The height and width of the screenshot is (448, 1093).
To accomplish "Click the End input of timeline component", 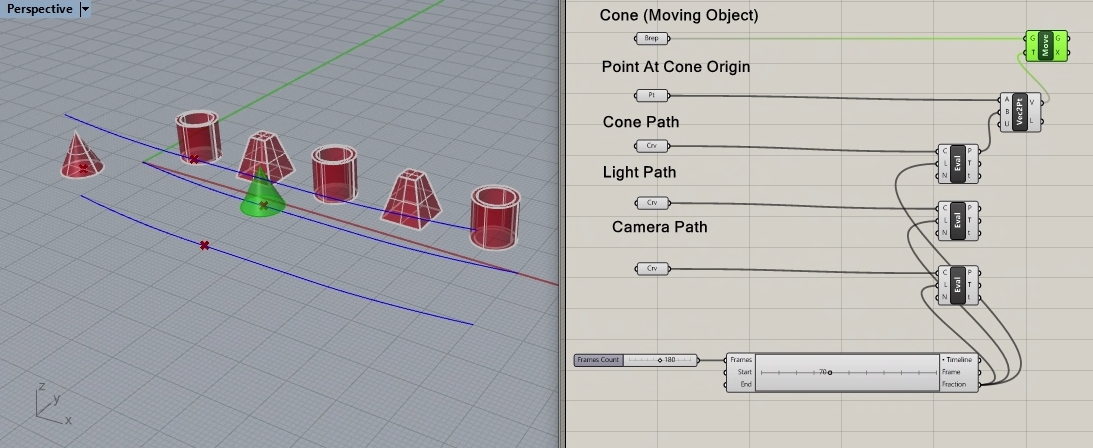I will tap(744, 385).
